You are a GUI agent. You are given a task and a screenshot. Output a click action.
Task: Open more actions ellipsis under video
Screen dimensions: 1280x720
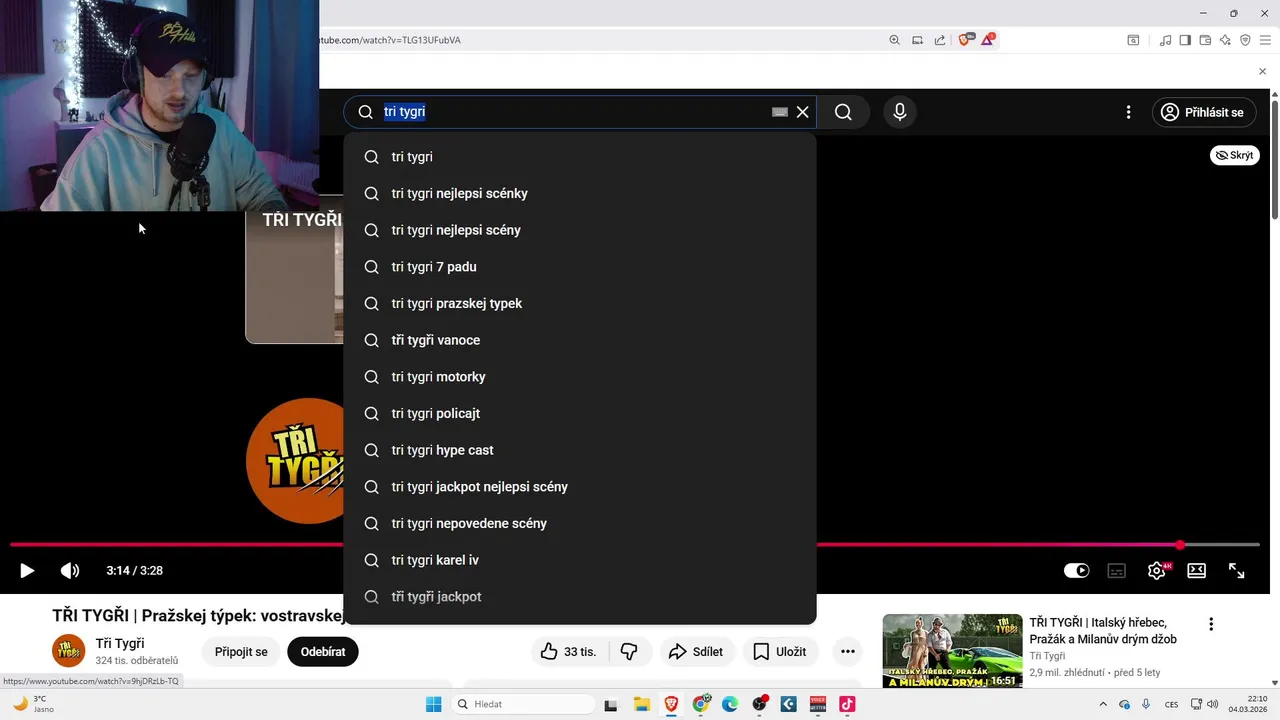(848, 652)
